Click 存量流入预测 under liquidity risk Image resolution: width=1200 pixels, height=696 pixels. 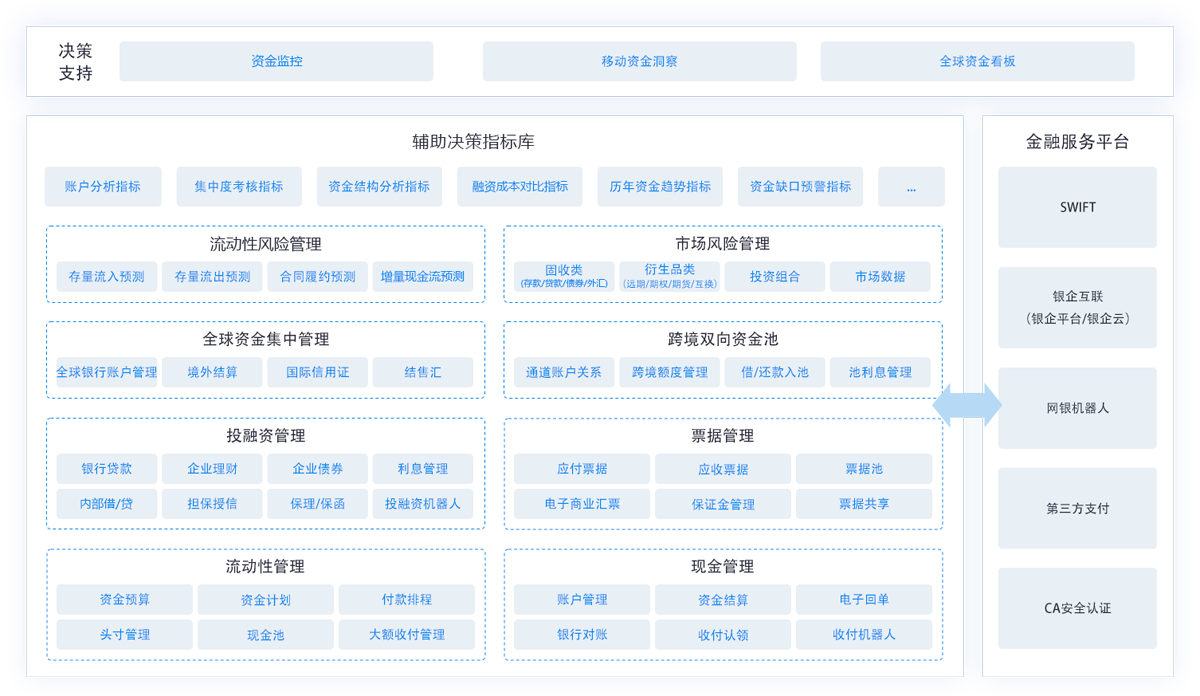point(107,276)
